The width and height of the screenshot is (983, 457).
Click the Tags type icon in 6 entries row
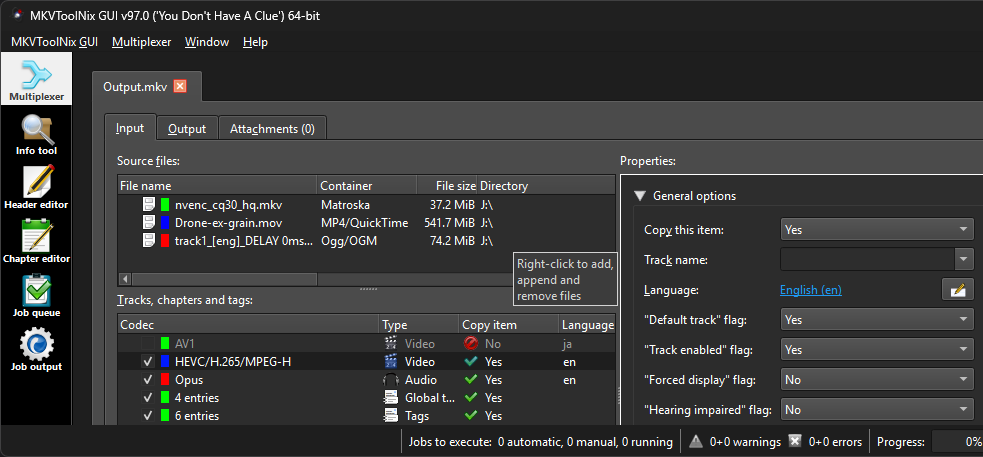(x=391, y=416)
